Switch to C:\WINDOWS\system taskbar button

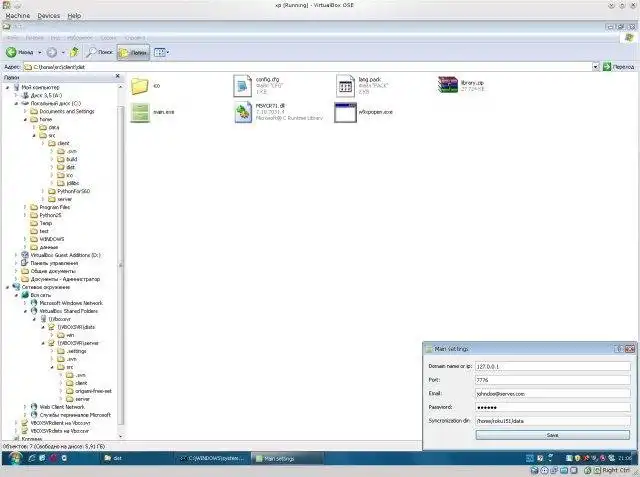pos(212,458)
